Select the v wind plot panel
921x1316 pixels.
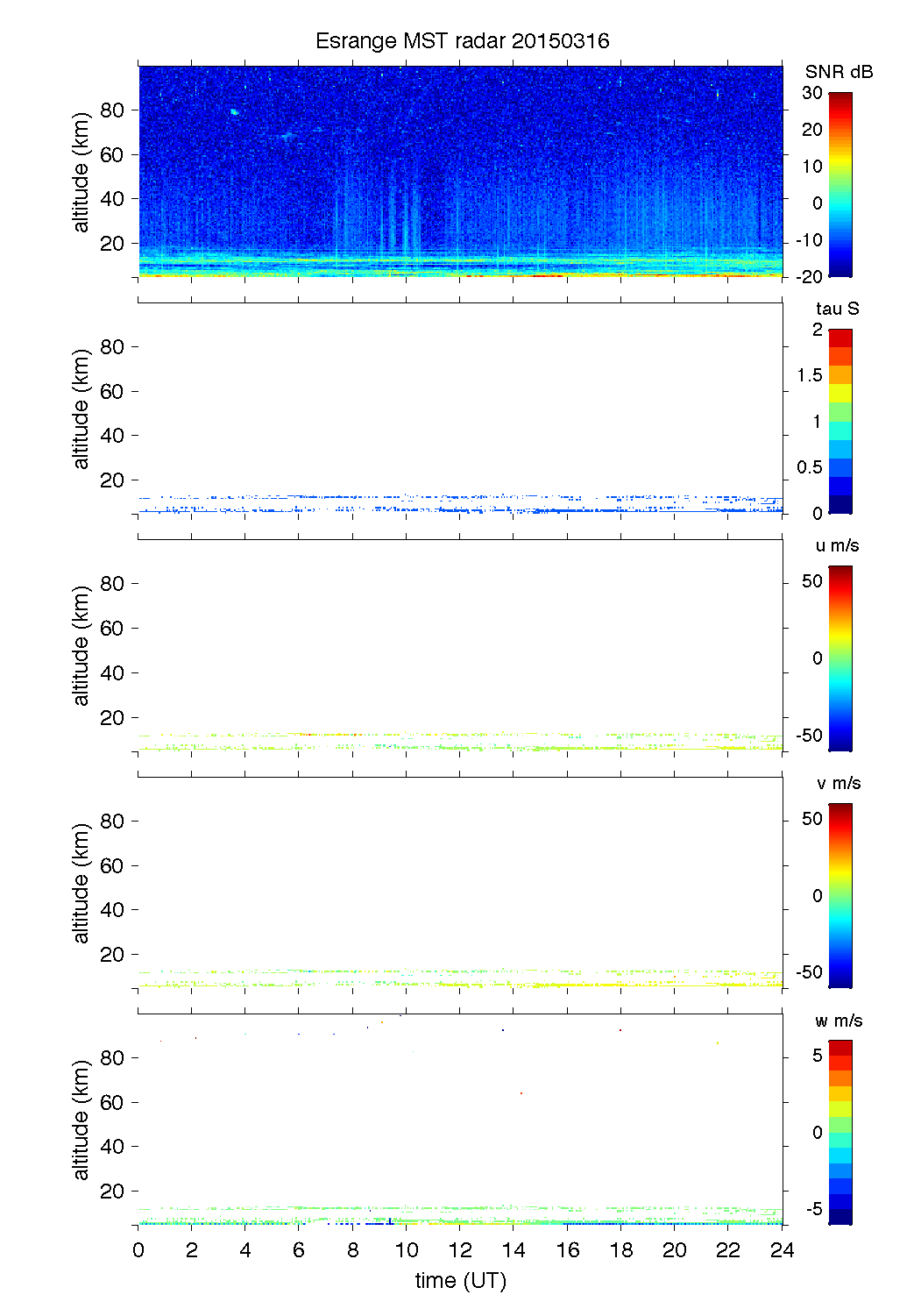(460, 882)
